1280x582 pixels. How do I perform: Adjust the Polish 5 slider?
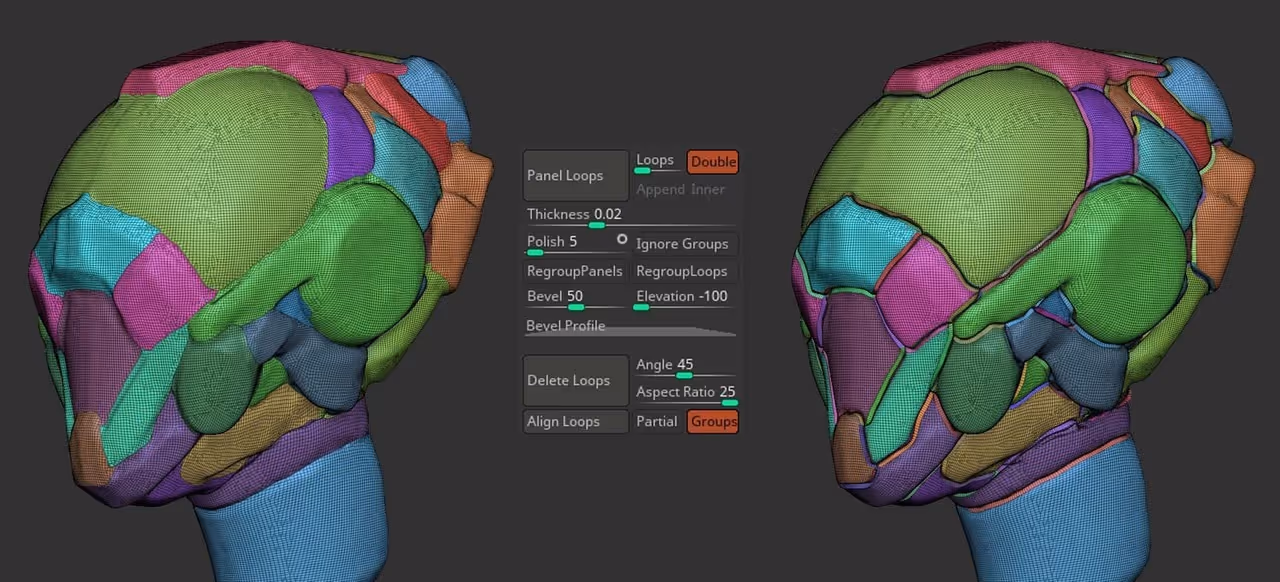pos(576,243)
